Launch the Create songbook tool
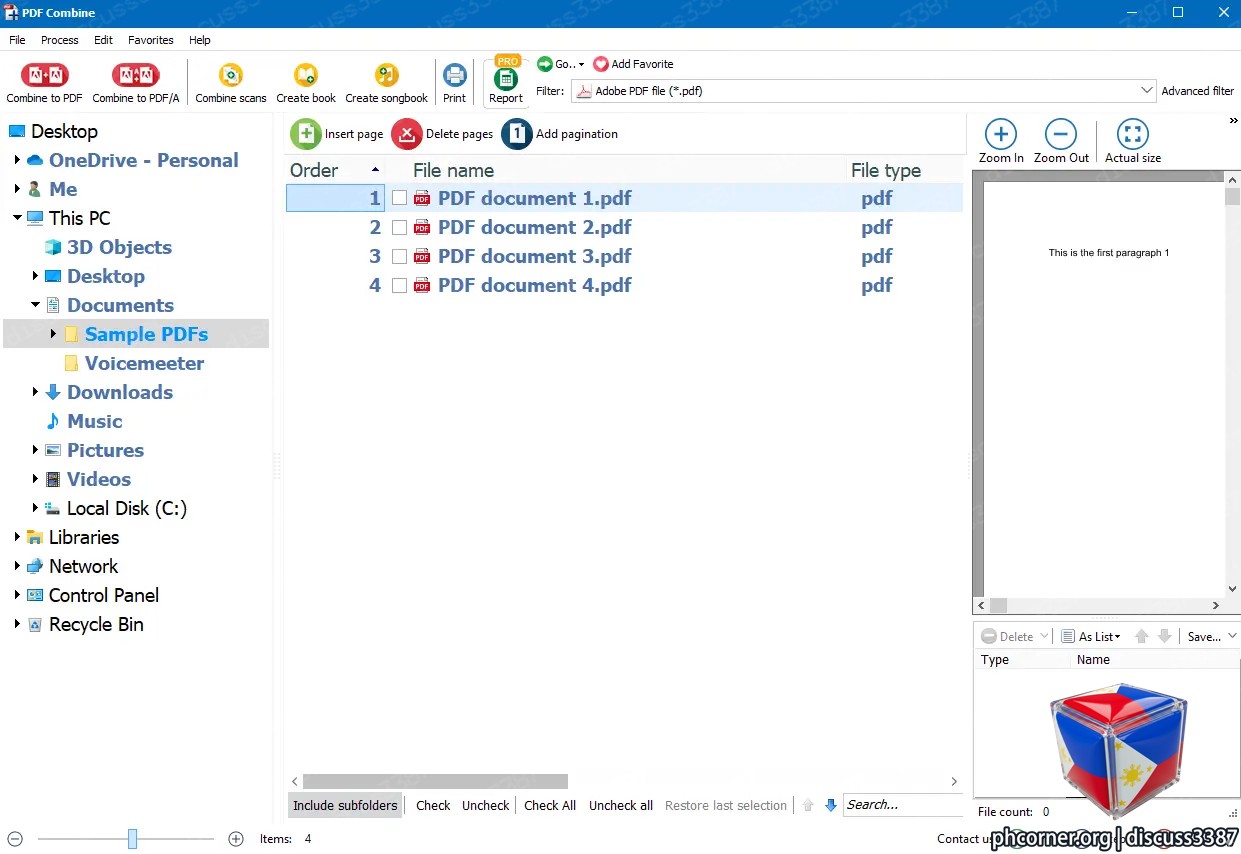This screenshot has width=1241, height=854. coord(386,75)
